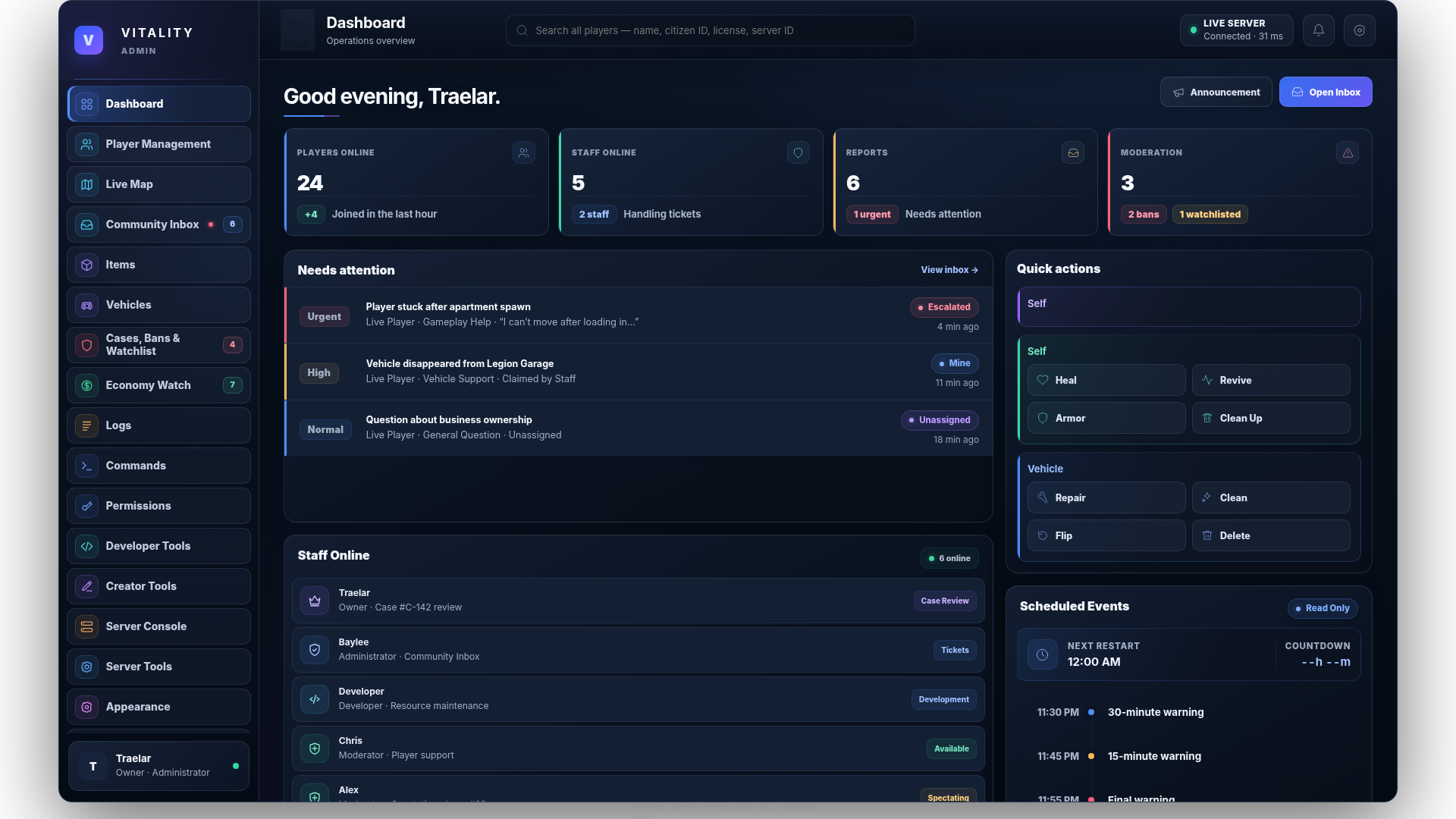Click the Moderation card warning triangle icon

click(1348, 152)
